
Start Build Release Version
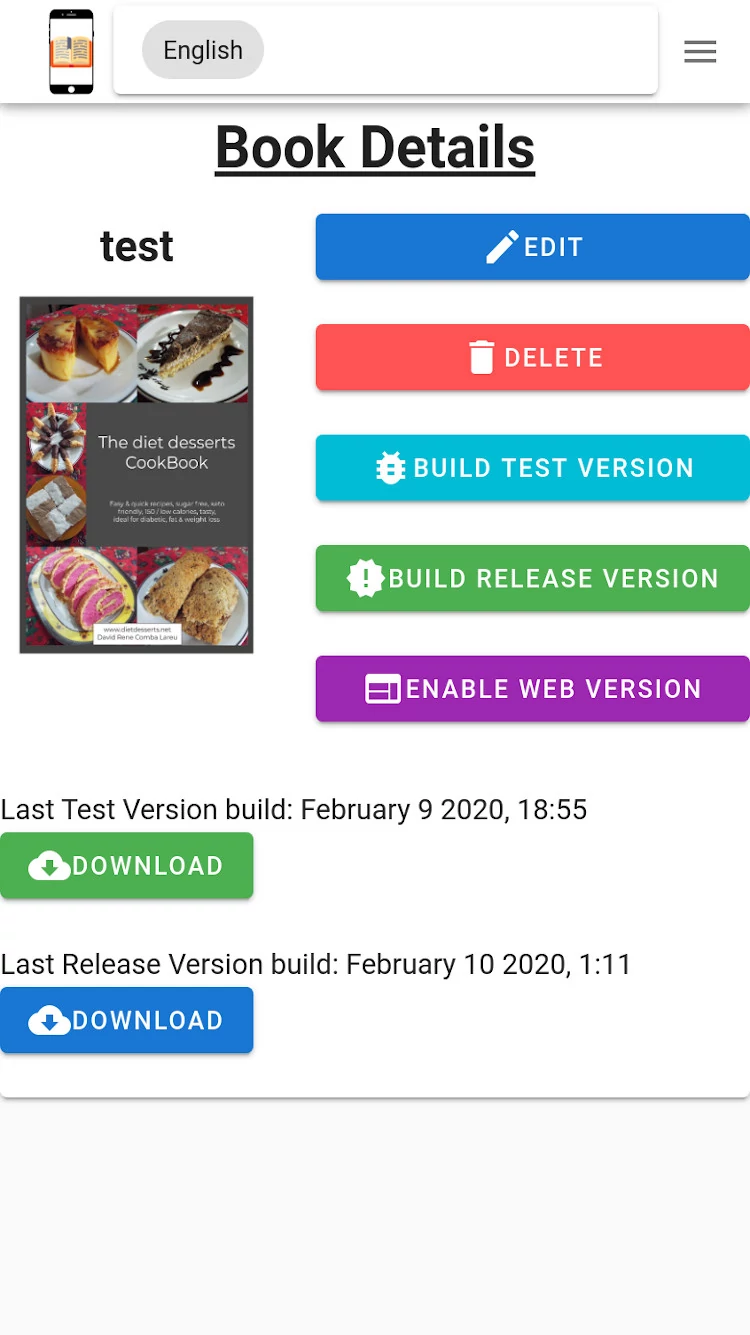(x=533, y=578)
